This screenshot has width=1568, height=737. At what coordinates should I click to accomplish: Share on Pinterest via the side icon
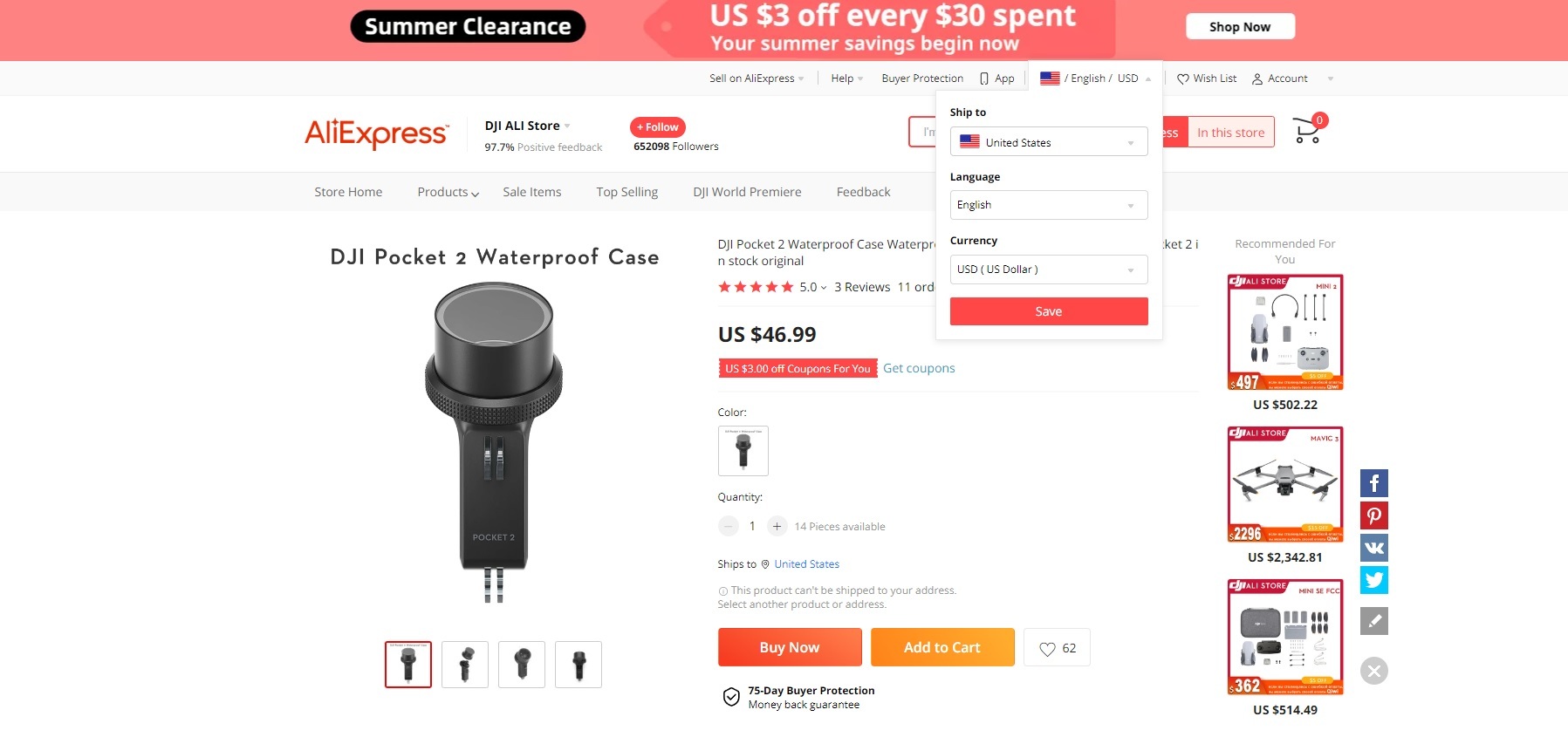click(x=1374, y=515)
